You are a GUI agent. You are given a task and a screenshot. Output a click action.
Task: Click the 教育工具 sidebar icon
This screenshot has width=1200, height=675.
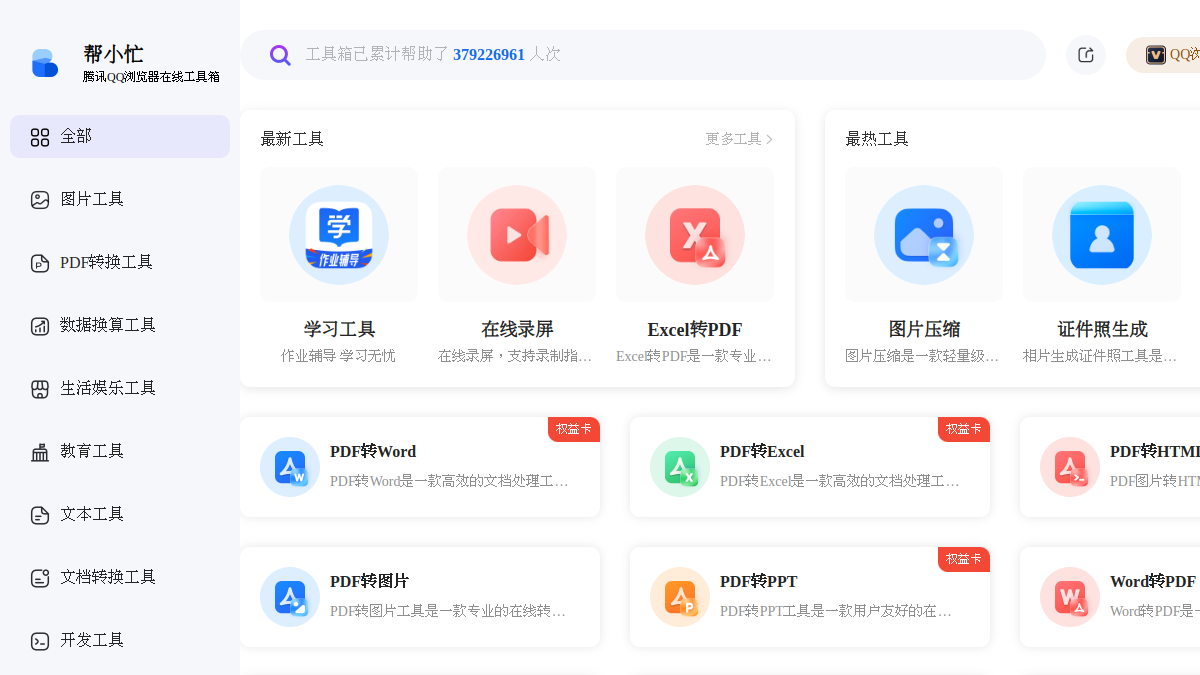click(x=40, y=452)
